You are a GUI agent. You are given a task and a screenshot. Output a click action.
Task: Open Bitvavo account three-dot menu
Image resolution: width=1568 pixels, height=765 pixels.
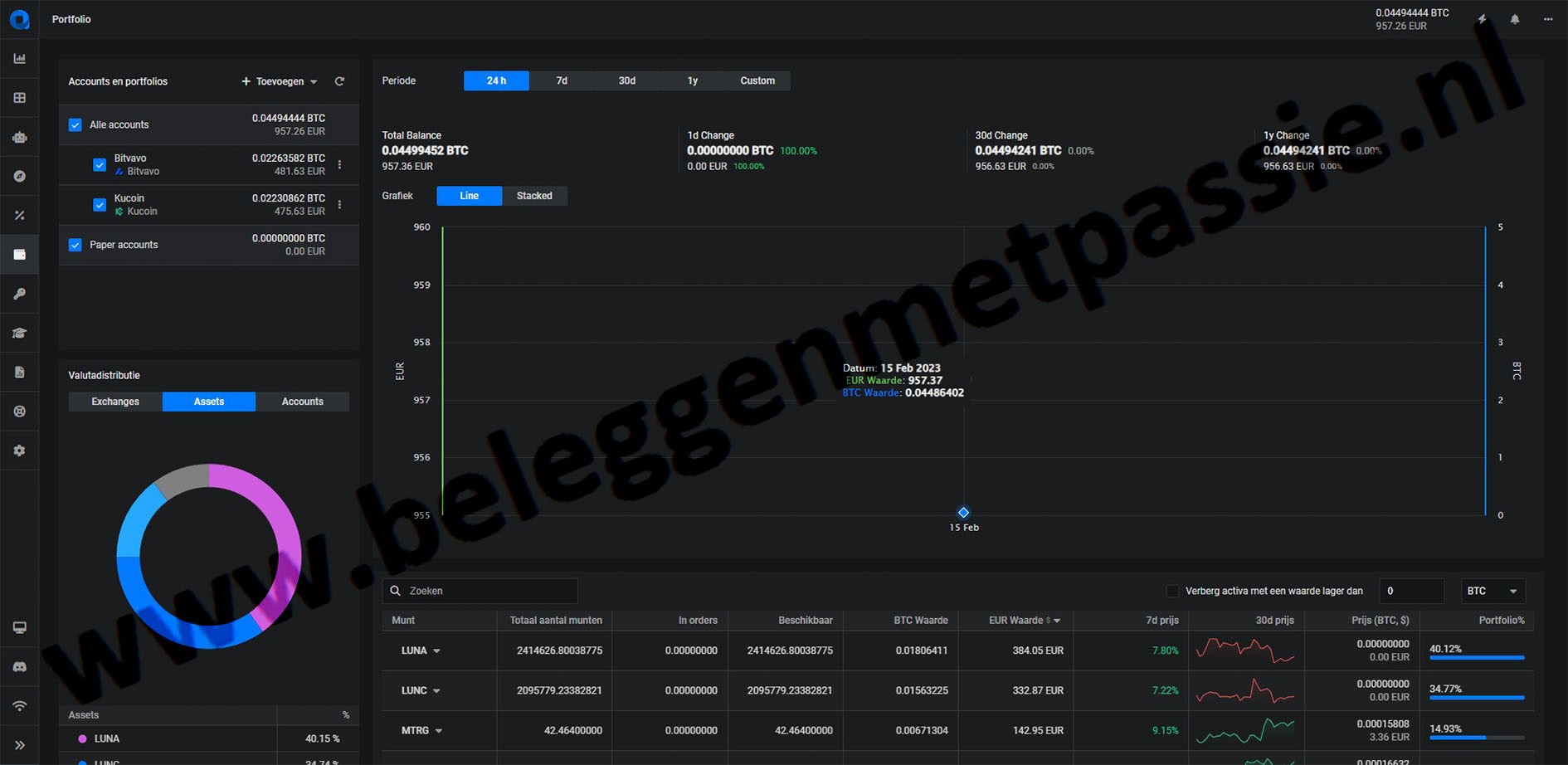point(339,164)
